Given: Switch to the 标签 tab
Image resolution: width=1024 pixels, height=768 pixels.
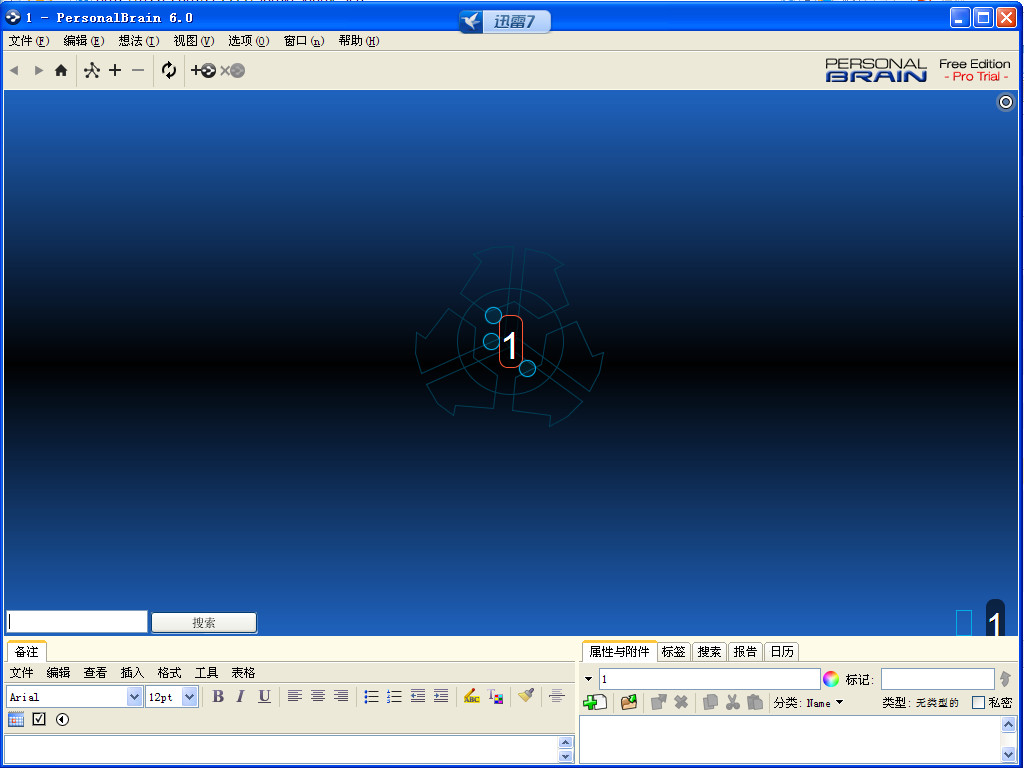Looking at the screenshot, I should 673,651.
